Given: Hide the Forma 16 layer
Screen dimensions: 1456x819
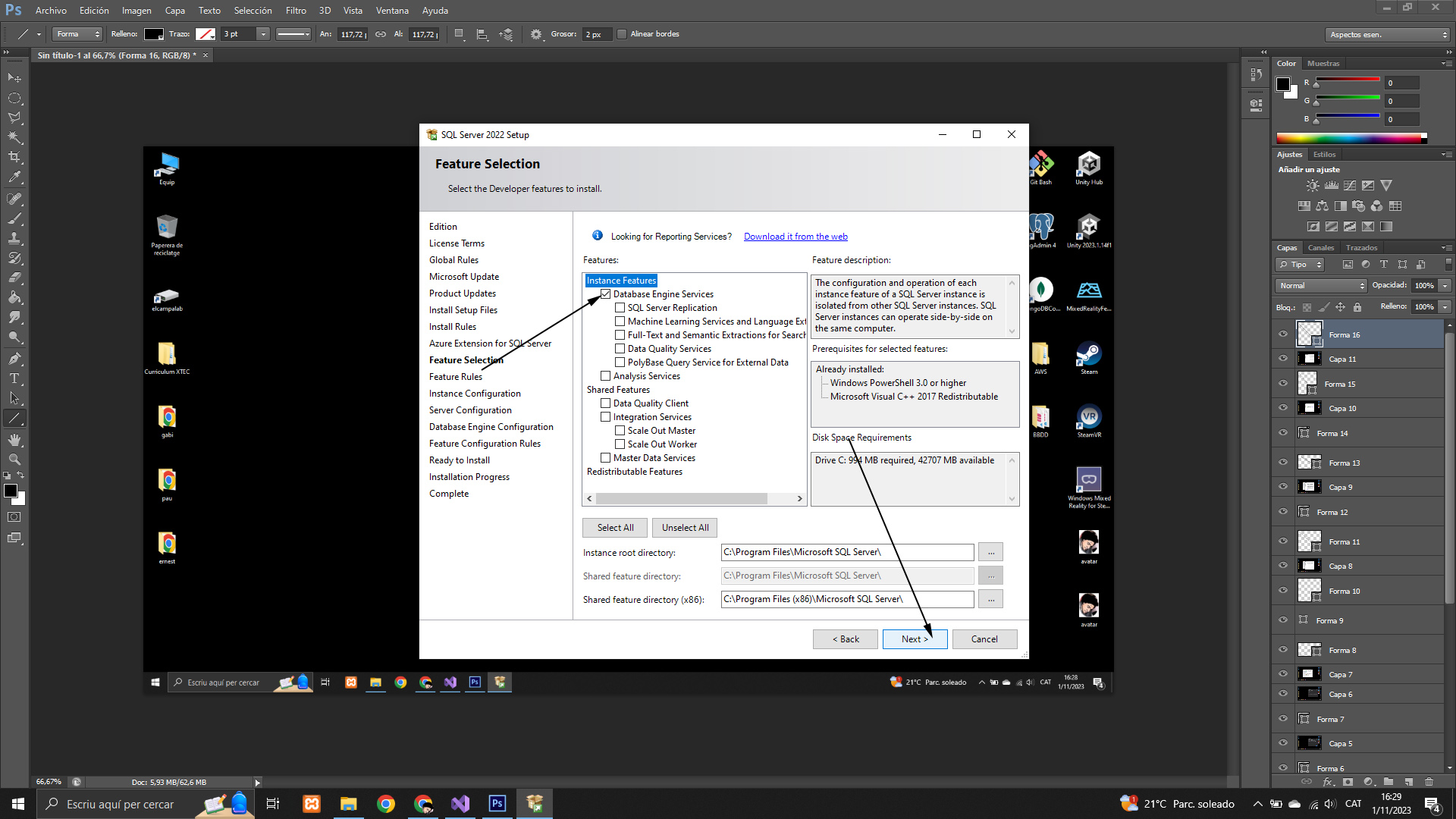Looking at the screenshot, I should tap(1283, 334).
